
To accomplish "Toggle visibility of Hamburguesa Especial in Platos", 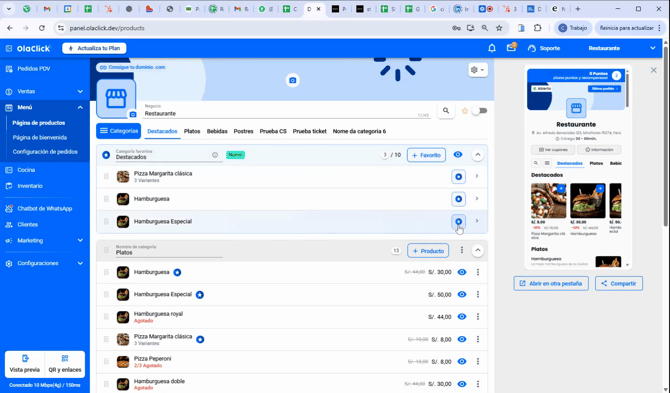I will tap(462, 294).
